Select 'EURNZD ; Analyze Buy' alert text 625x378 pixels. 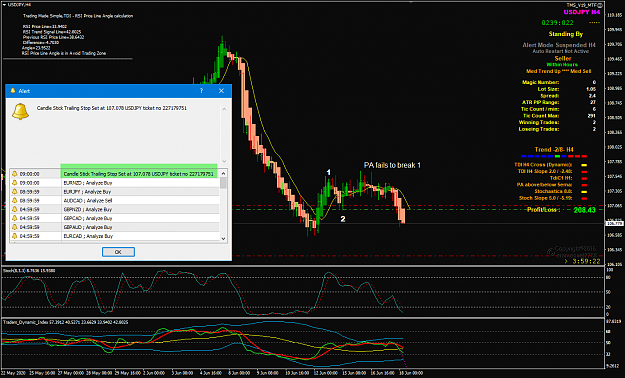click(88, 183)
